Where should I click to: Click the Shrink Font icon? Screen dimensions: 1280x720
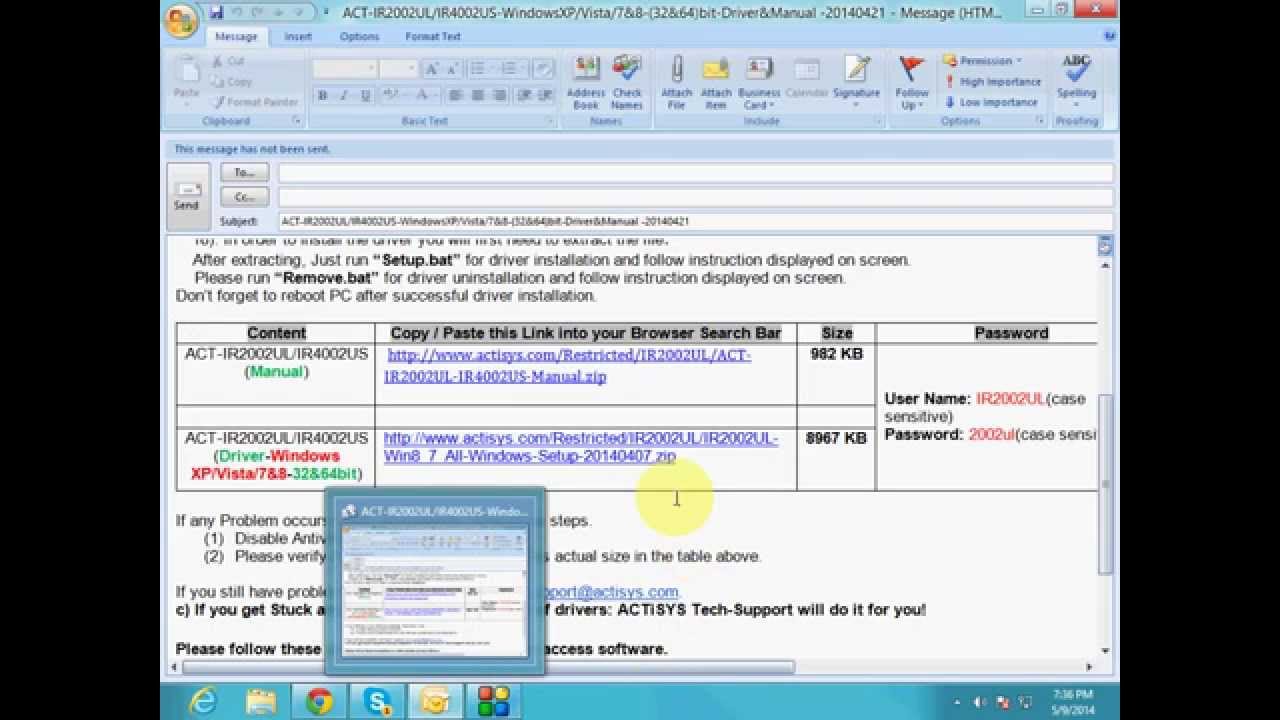tap(451, 69)
